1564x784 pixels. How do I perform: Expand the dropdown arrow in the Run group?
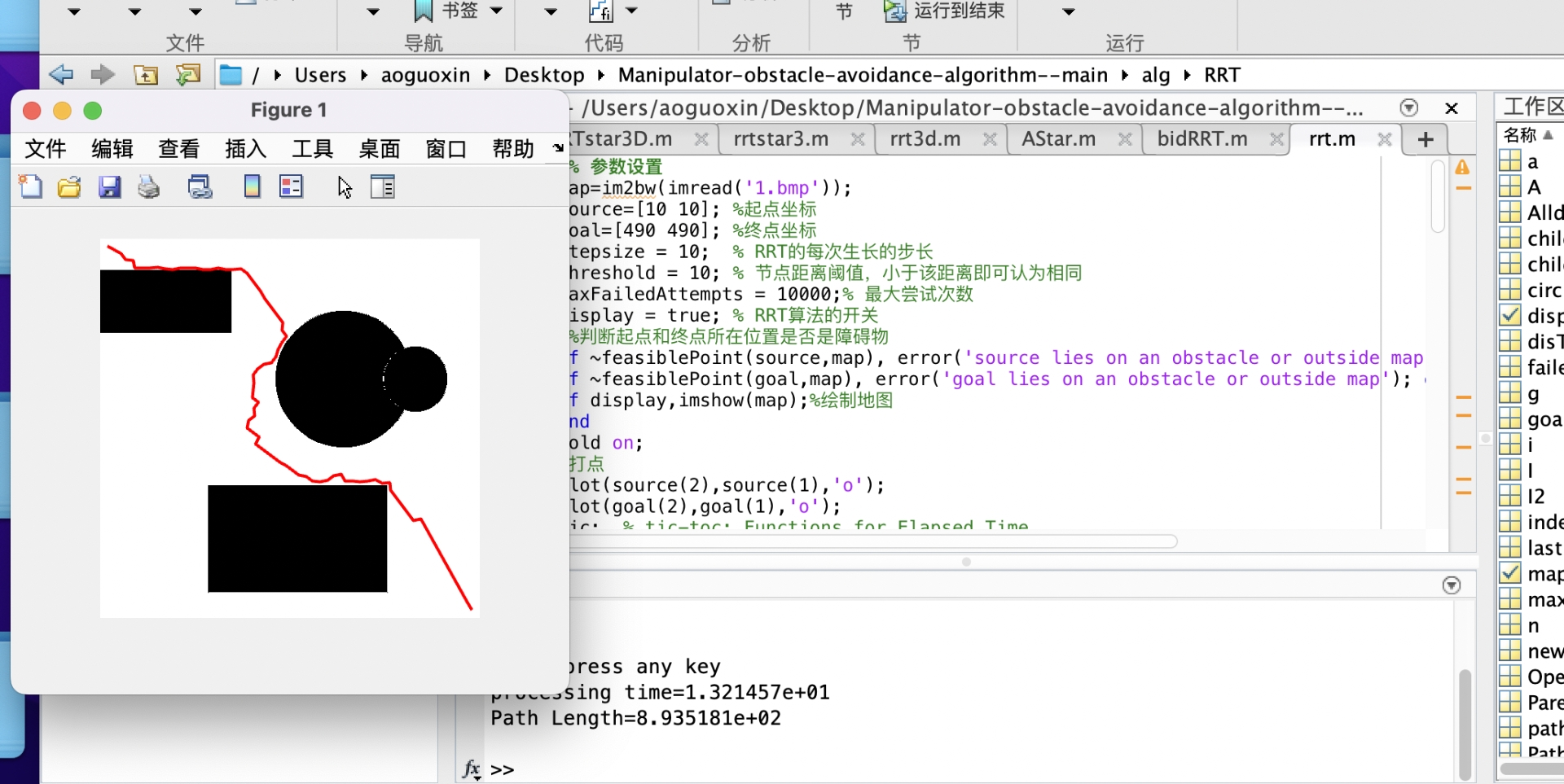[1069, 11]
